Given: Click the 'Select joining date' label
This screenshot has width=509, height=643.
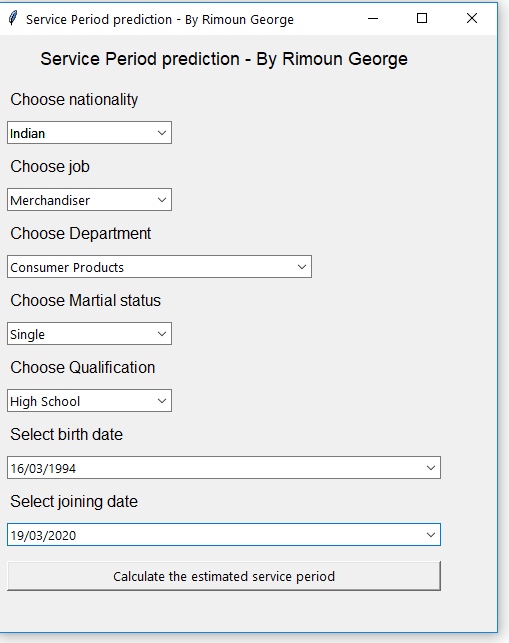Looking at the screenshot, I should coord(74,502).
